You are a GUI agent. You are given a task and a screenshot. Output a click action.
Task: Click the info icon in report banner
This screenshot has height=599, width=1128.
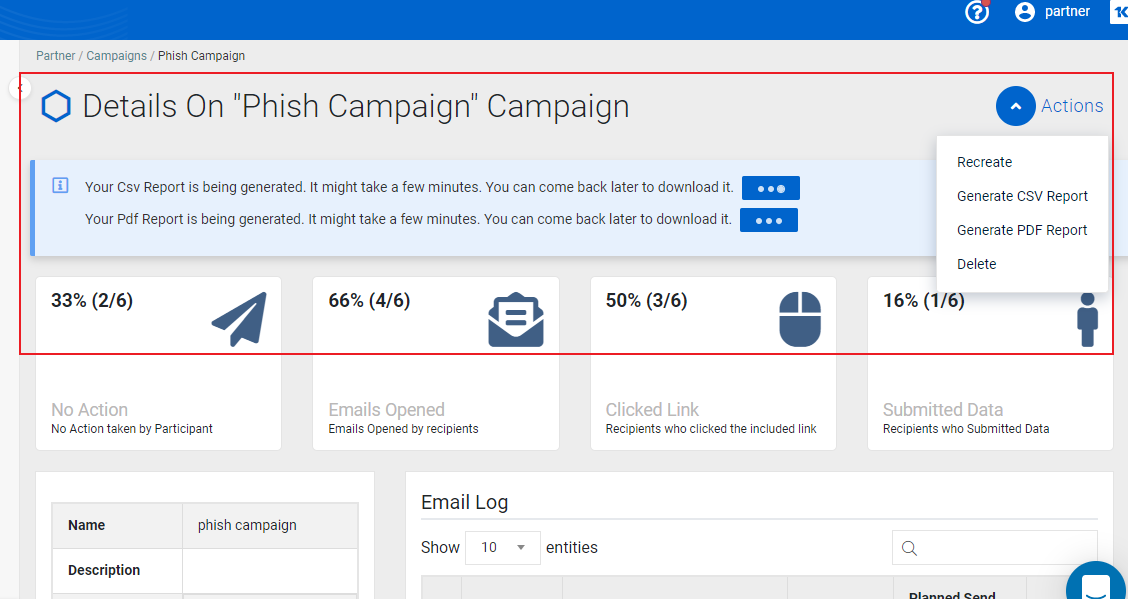click(x=60, y=186)
